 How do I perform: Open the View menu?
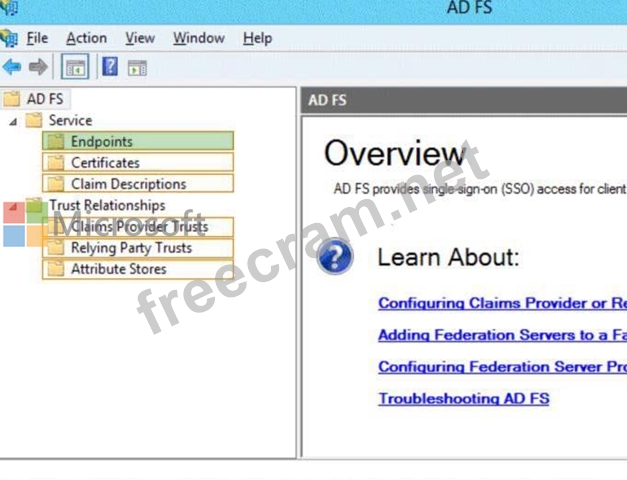click(140, 38)
